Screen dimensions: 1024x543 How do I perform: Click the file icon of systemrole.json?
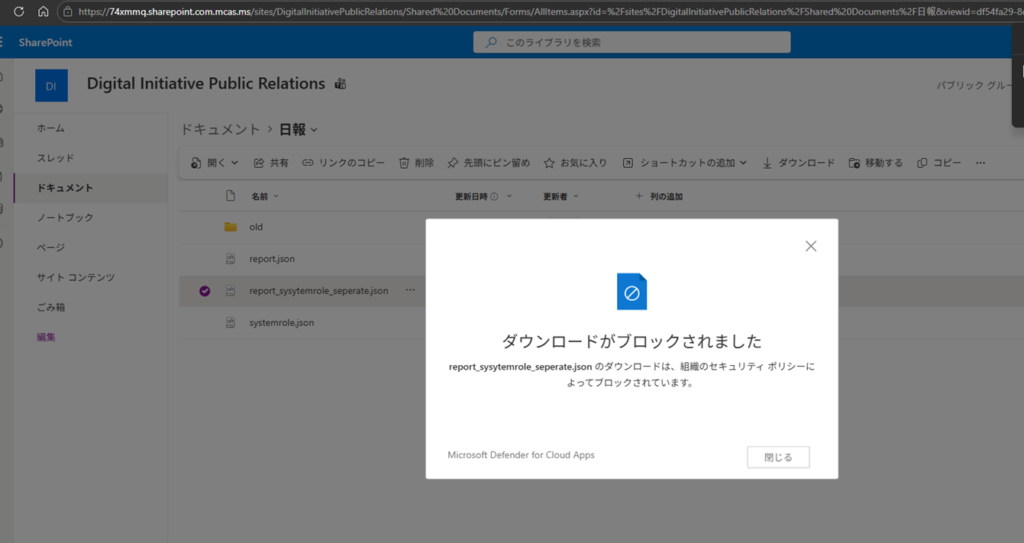(x=230, y=323)
